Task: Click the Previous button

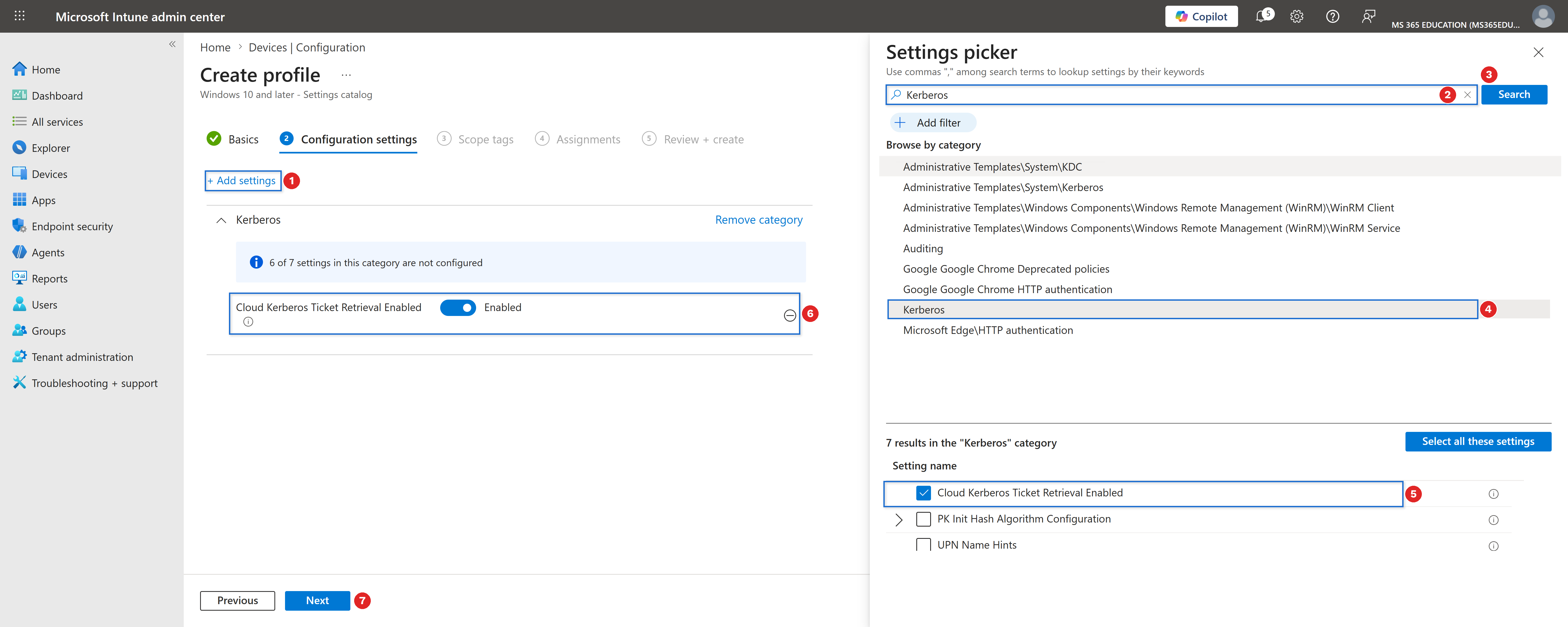Action: click(x=237, y=601)
